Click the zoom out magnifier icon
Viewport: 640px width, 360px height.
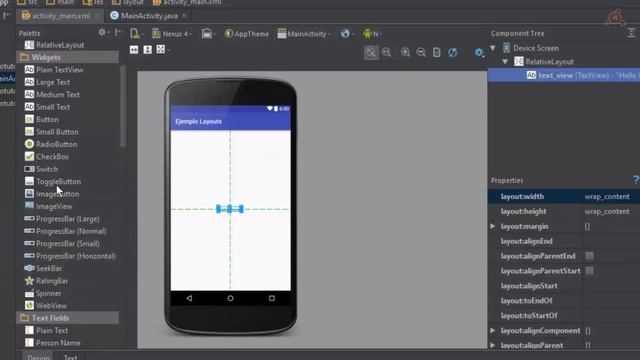click(421, 52)
